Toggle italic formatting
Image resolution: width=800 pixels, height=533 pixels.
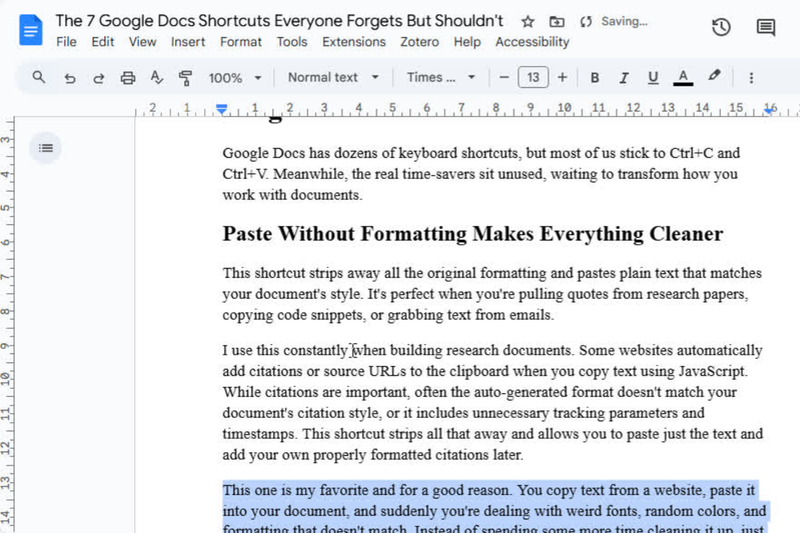point(623,78)
